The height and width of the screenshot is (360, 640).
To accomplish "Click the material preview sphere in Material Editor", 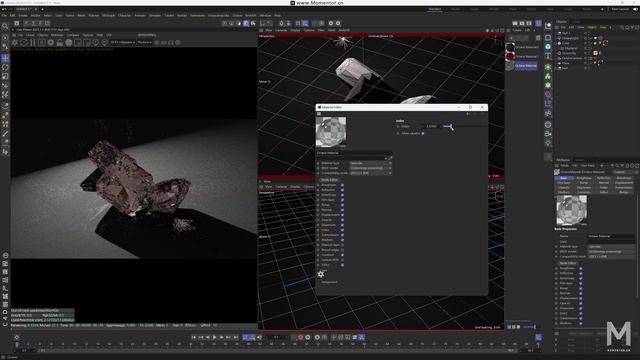I will coord(331,132).
